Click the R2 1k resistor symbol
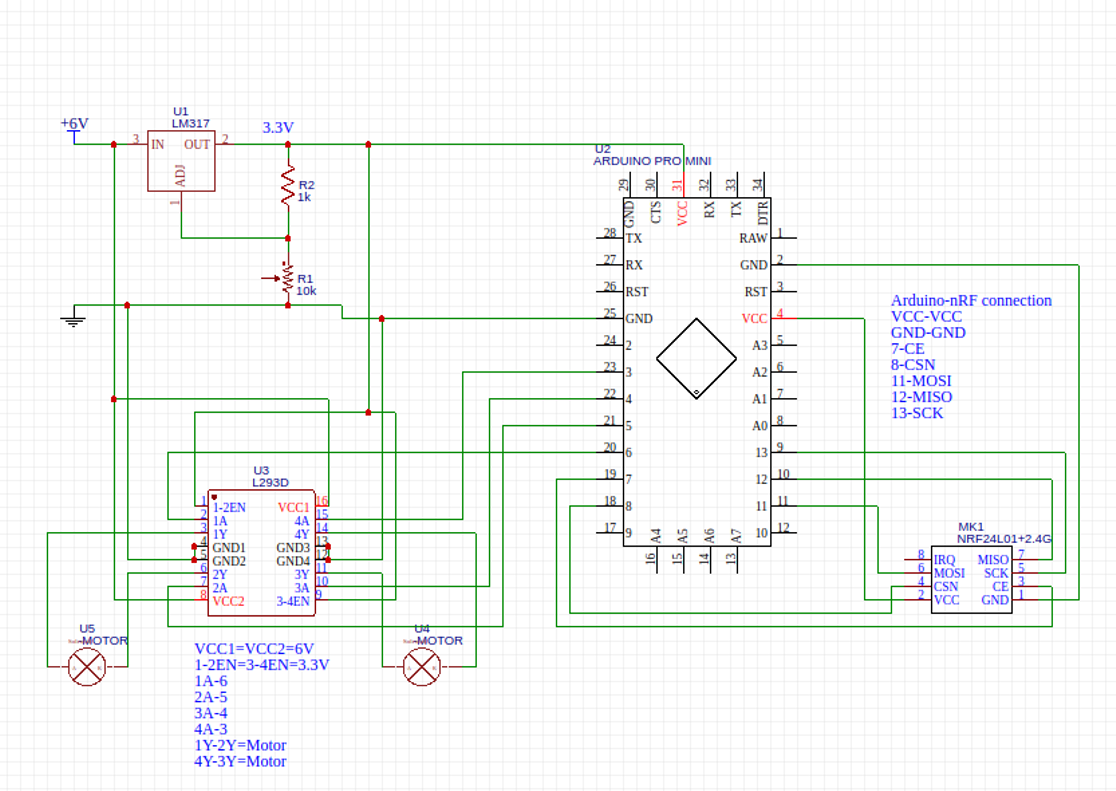The width and height of the screenshot is (1116, 791). [x=288, y=186]
